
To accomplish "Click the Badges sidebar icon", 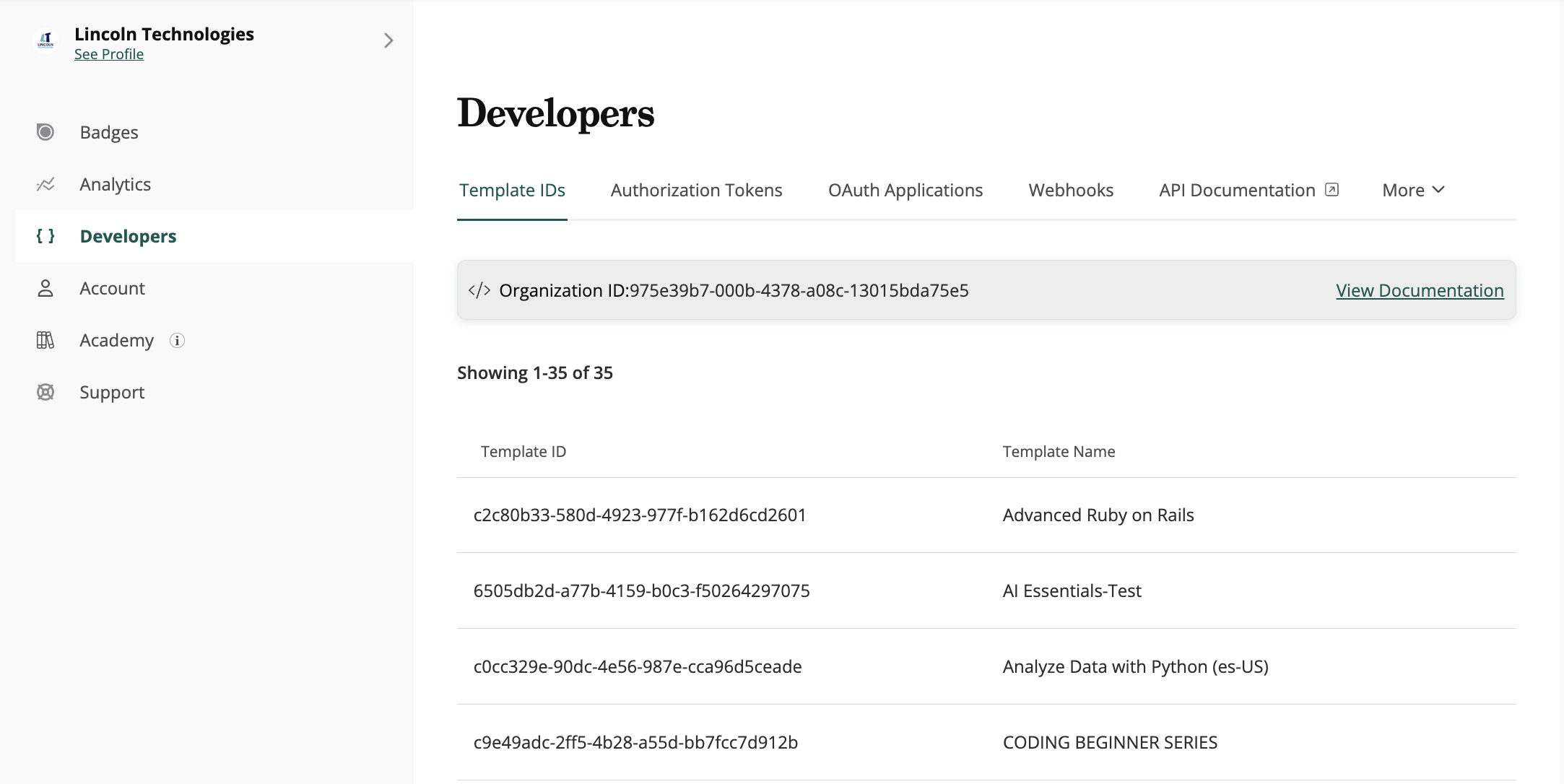I will [x=45, y=132].
